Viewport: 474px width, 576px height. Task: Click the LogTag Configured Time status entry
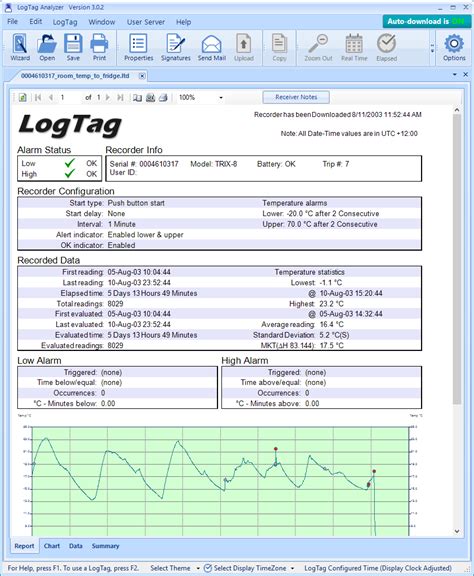coord(378,568)
